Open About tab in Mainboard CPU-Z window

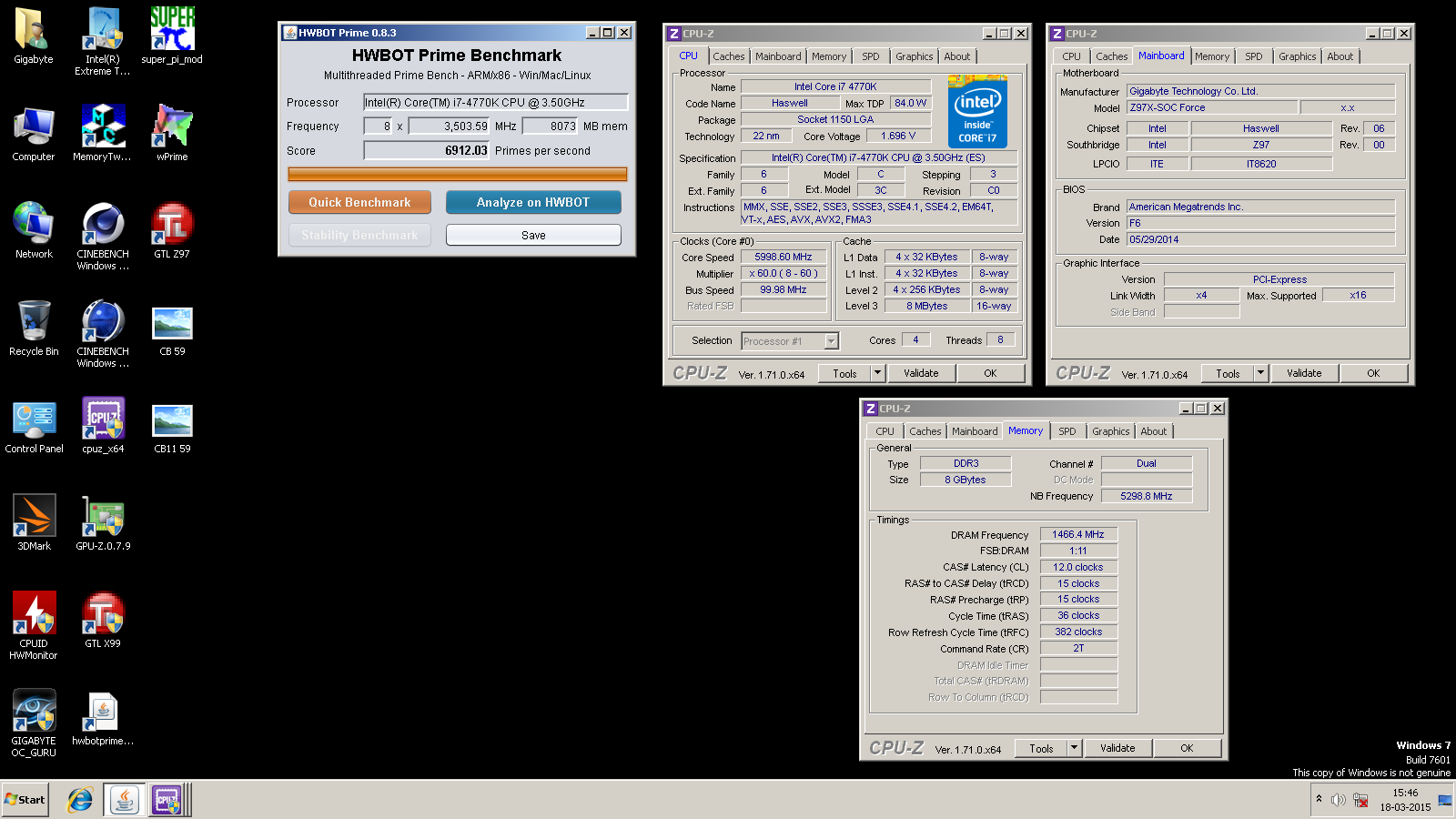tap(1340, 56)
